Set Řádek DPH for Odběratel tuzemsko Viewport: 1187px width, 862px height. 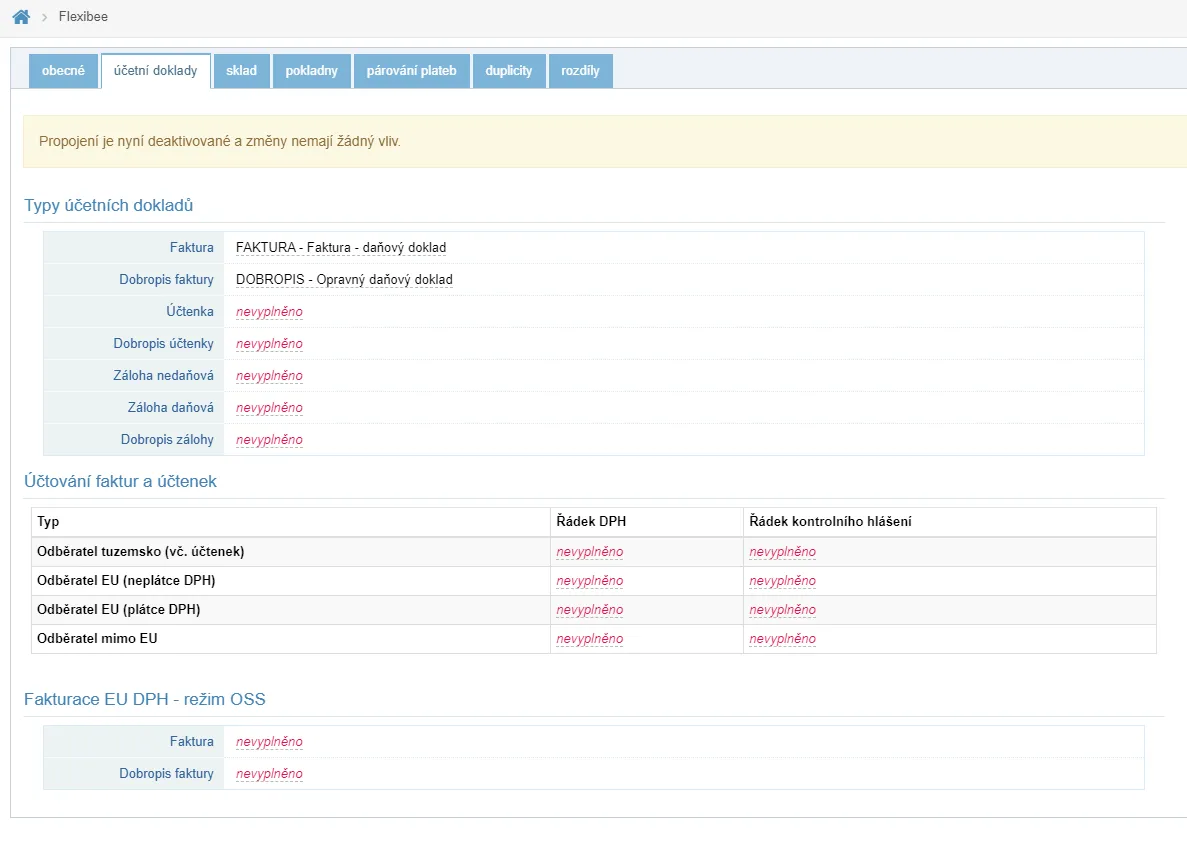590,552
